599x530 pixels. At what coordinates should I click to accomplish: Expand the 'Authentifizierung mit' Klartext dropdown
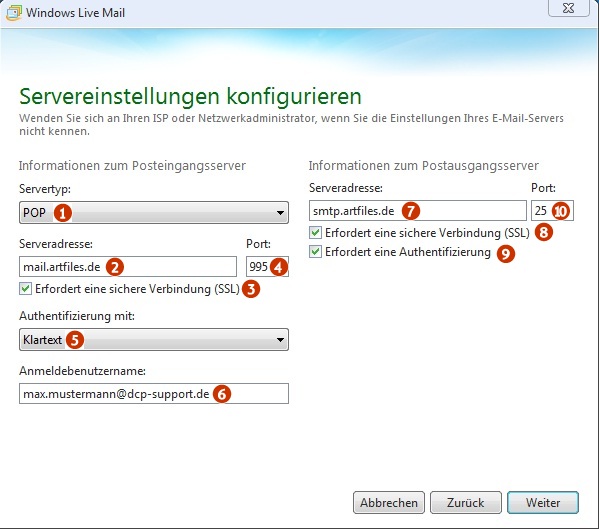154,340
